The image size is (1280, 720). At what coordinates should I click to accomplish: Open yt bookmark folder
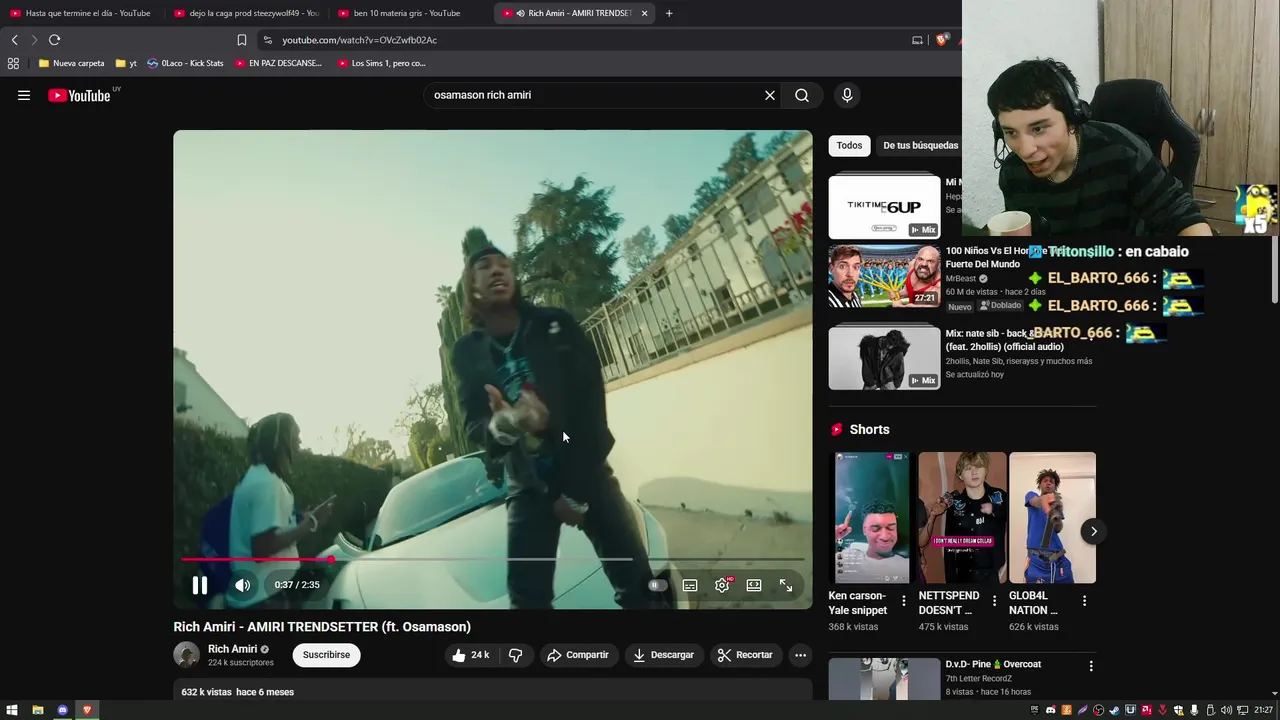click(126, 63)
